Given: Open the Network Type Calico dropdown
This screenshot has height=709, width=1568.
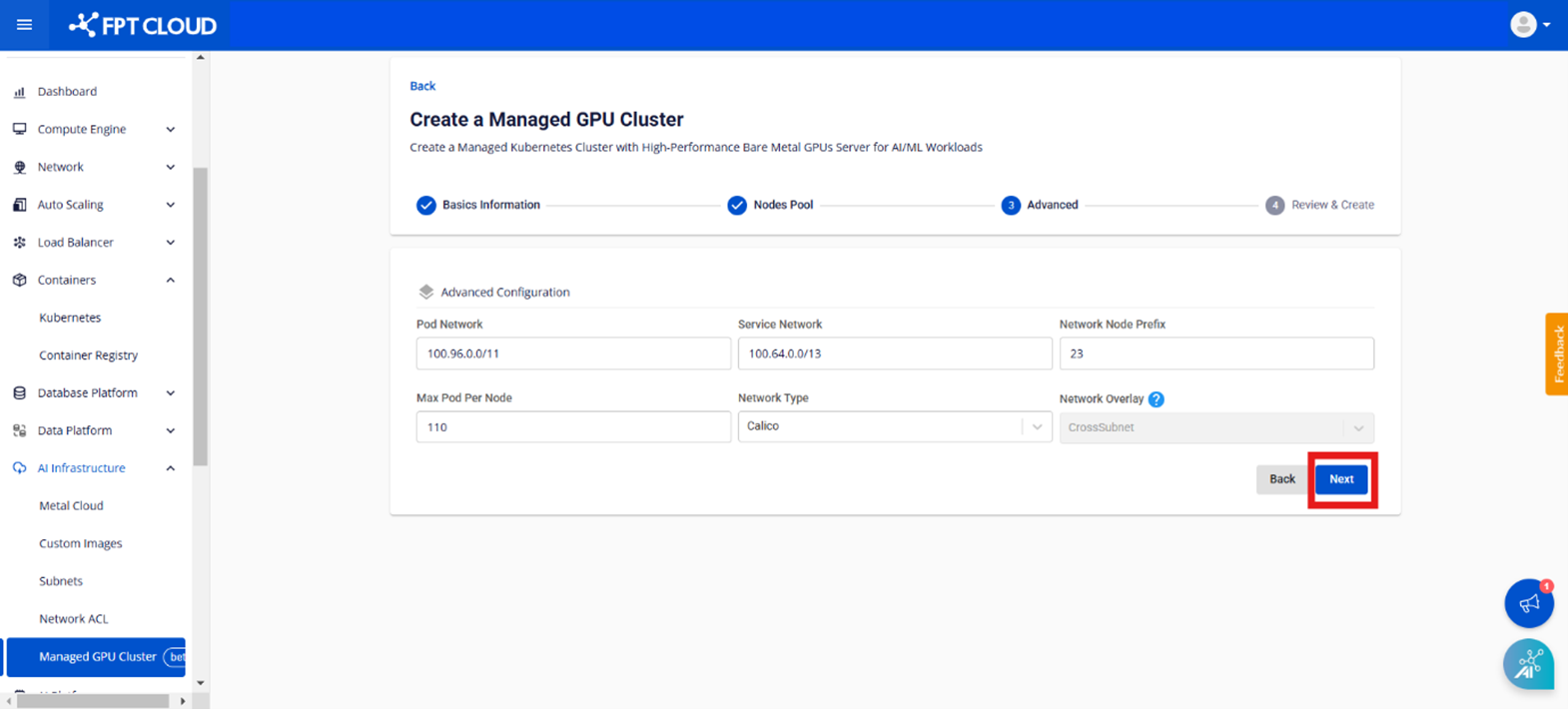Looking at the screenshot, I should click(893, 426).
